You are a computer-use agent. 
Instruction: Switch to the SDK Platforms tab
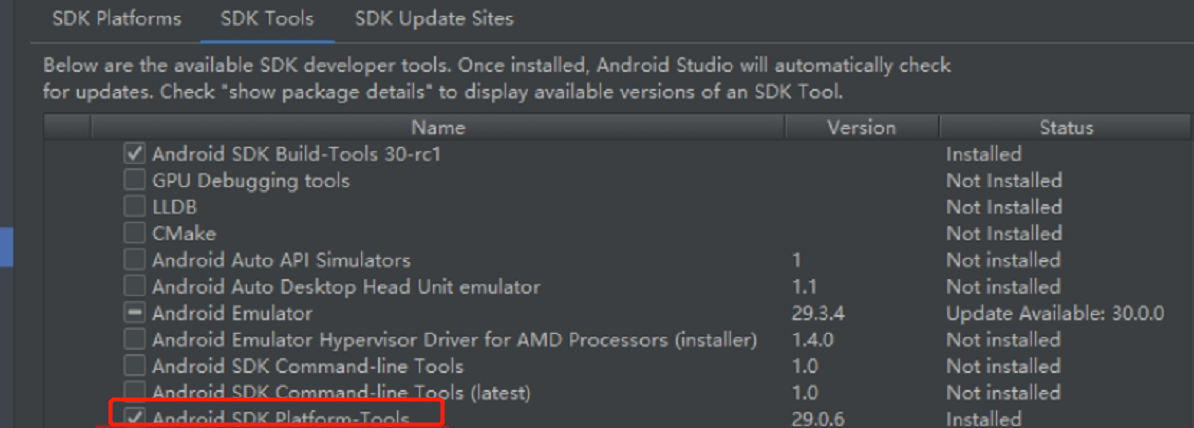117,19
